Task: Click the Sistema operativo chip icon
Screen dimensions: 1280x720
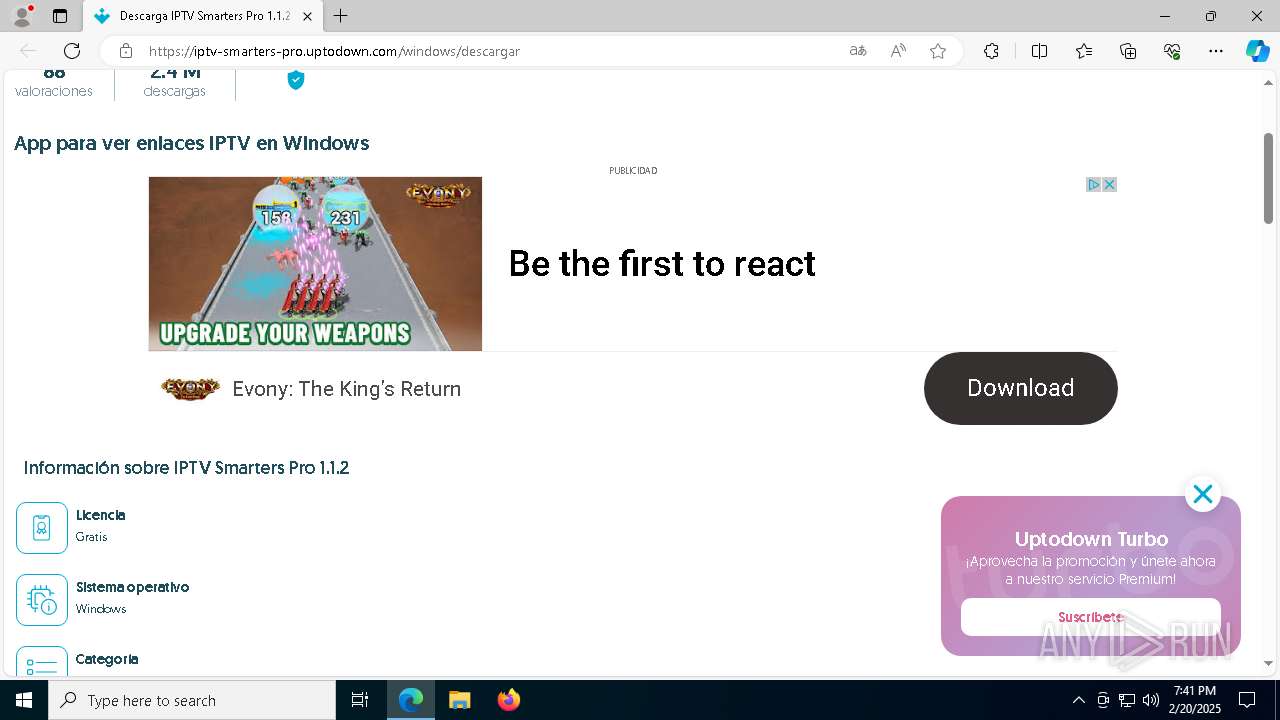Action: [x=42, y=600]
